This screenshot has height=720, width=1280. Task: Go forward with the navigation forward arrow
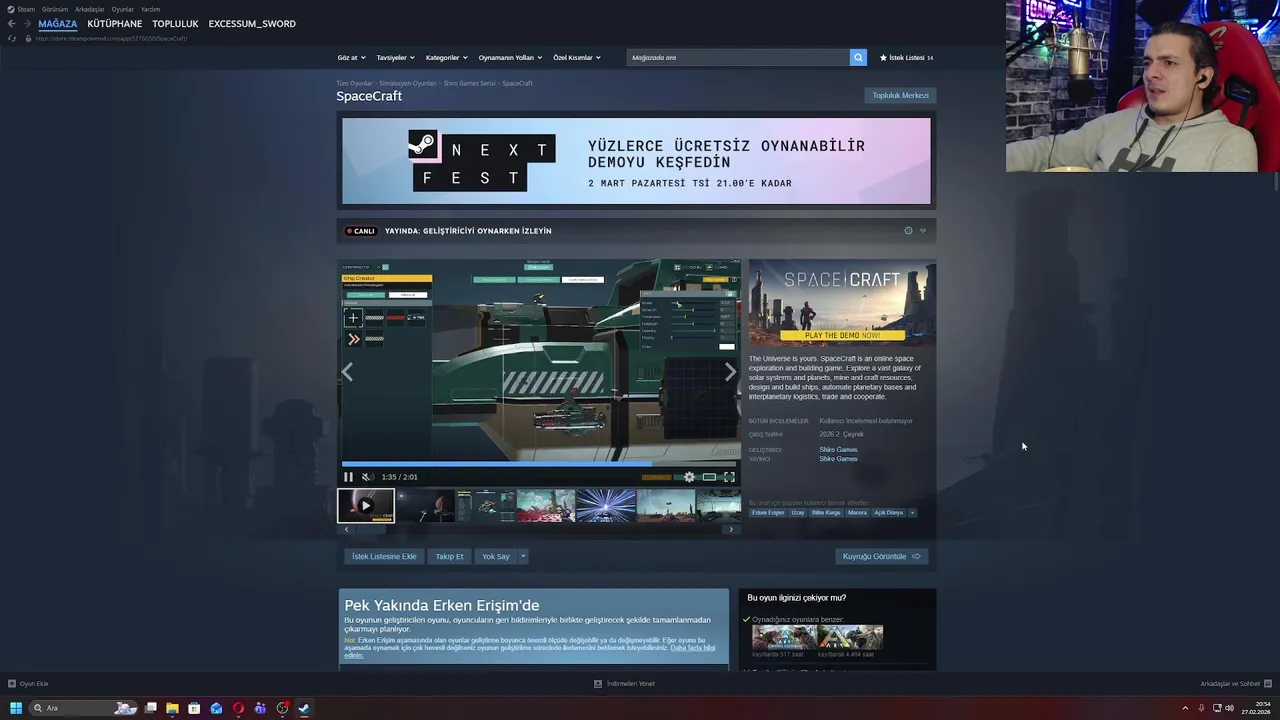point(26,23)
